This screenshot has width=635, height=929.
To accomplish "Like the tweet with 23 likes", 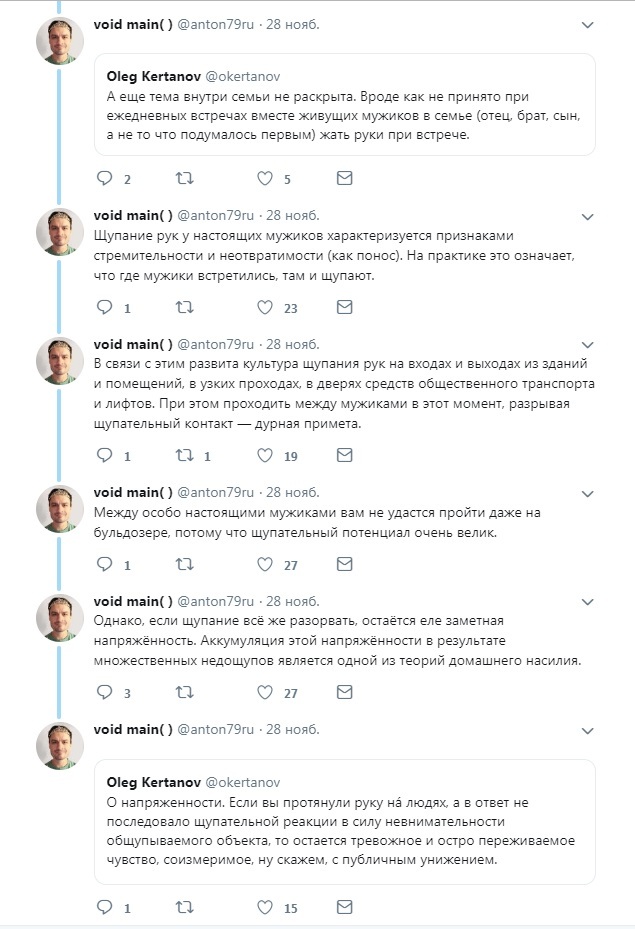I will point(265,308).
